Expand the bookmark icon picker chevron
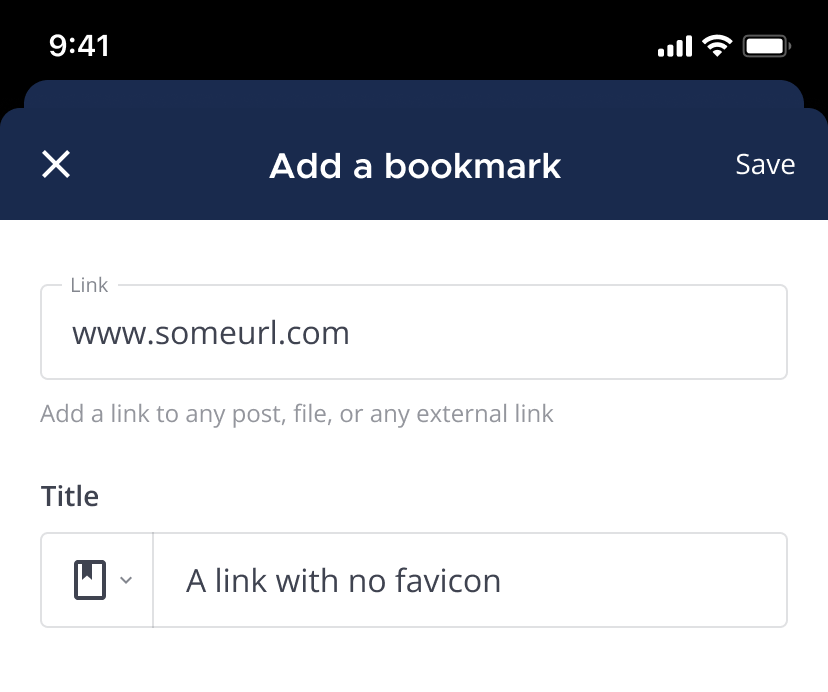The image size is (828, 692). (x=126, y=580)
